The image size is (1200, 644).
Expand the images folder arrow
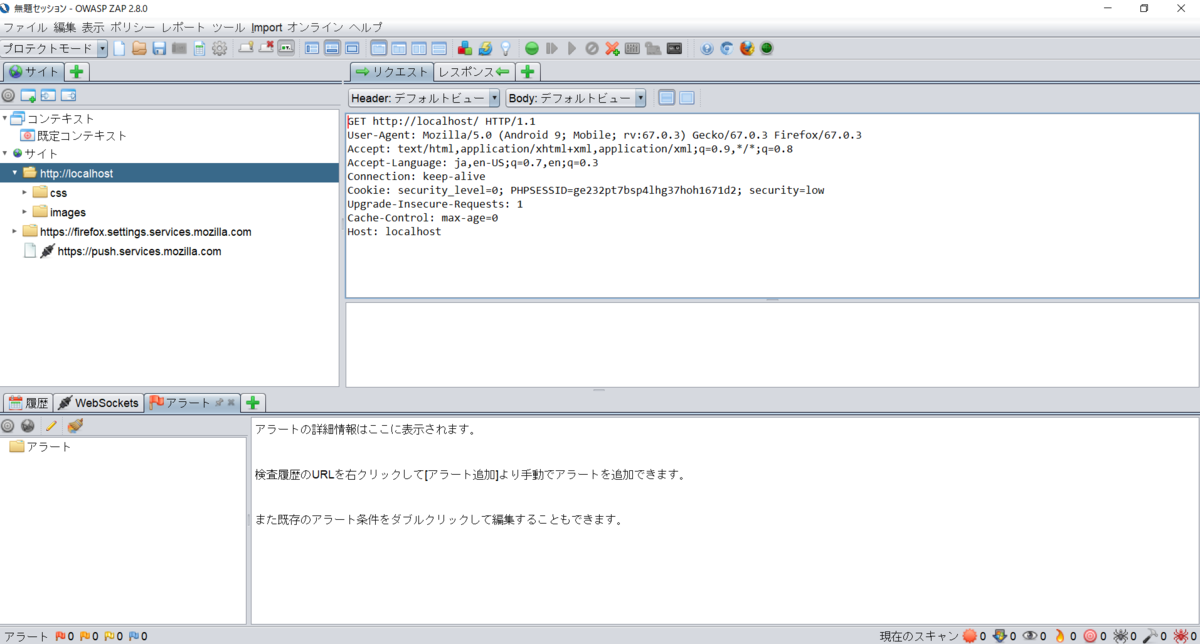pos(25,212)
